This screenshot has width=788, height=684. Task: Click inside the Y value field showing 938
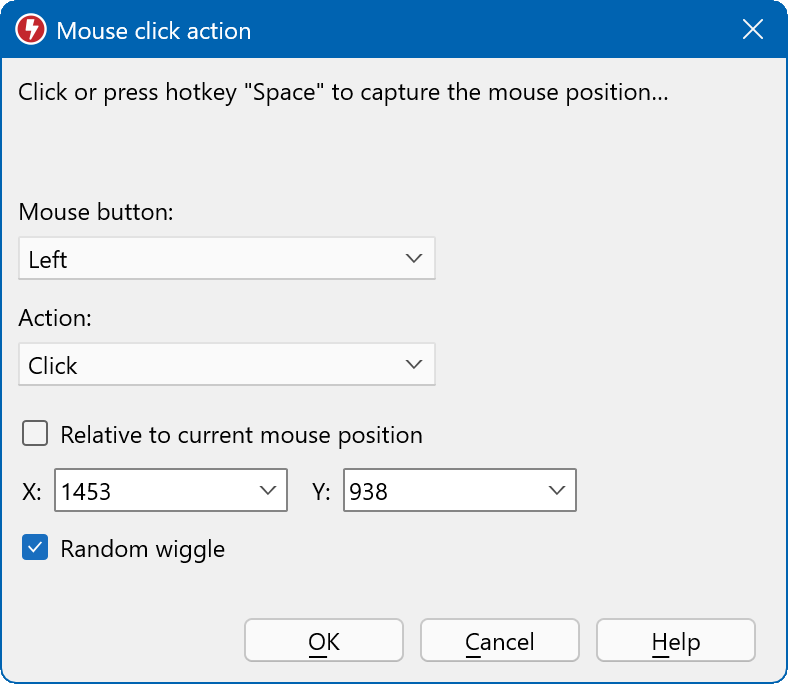[440, 491]
